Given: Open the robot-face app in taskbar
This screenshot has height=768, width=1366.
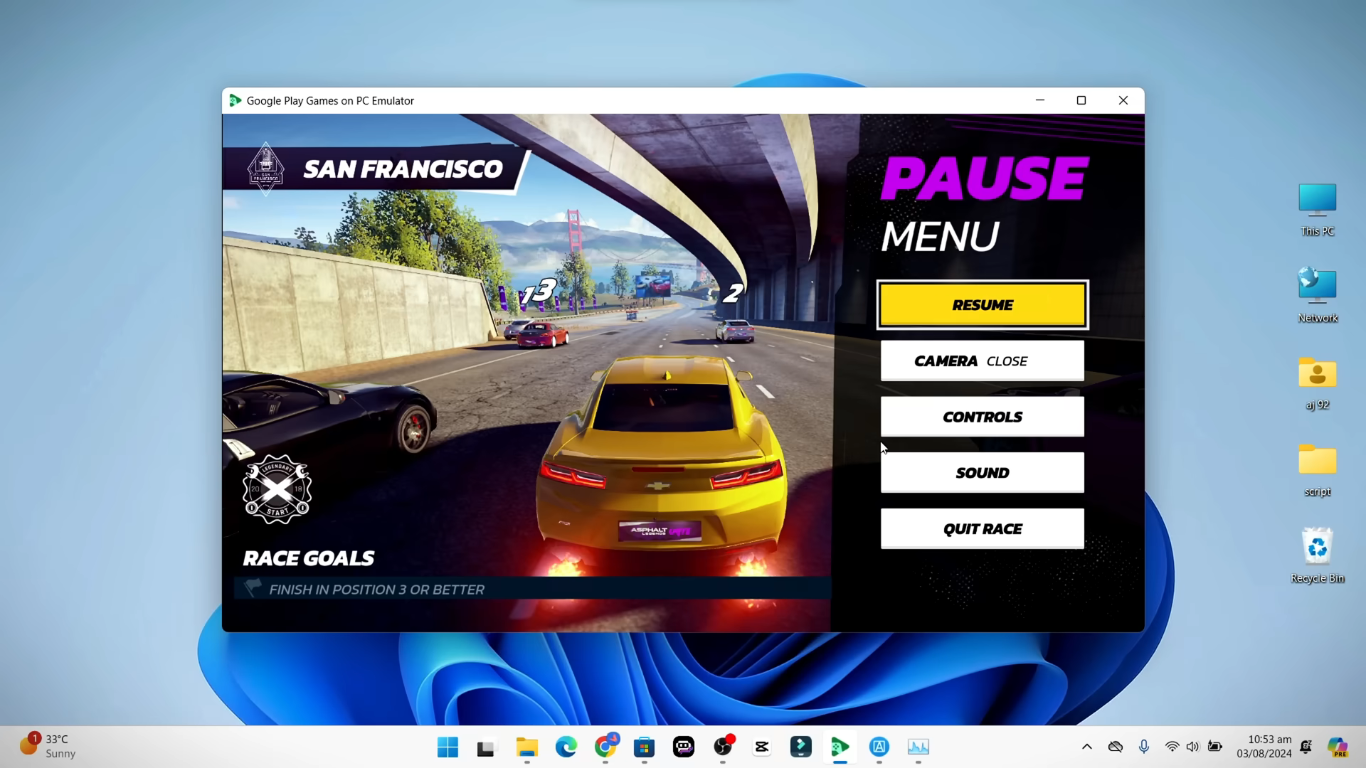Looking at the screenshot, I should point(684,747).
